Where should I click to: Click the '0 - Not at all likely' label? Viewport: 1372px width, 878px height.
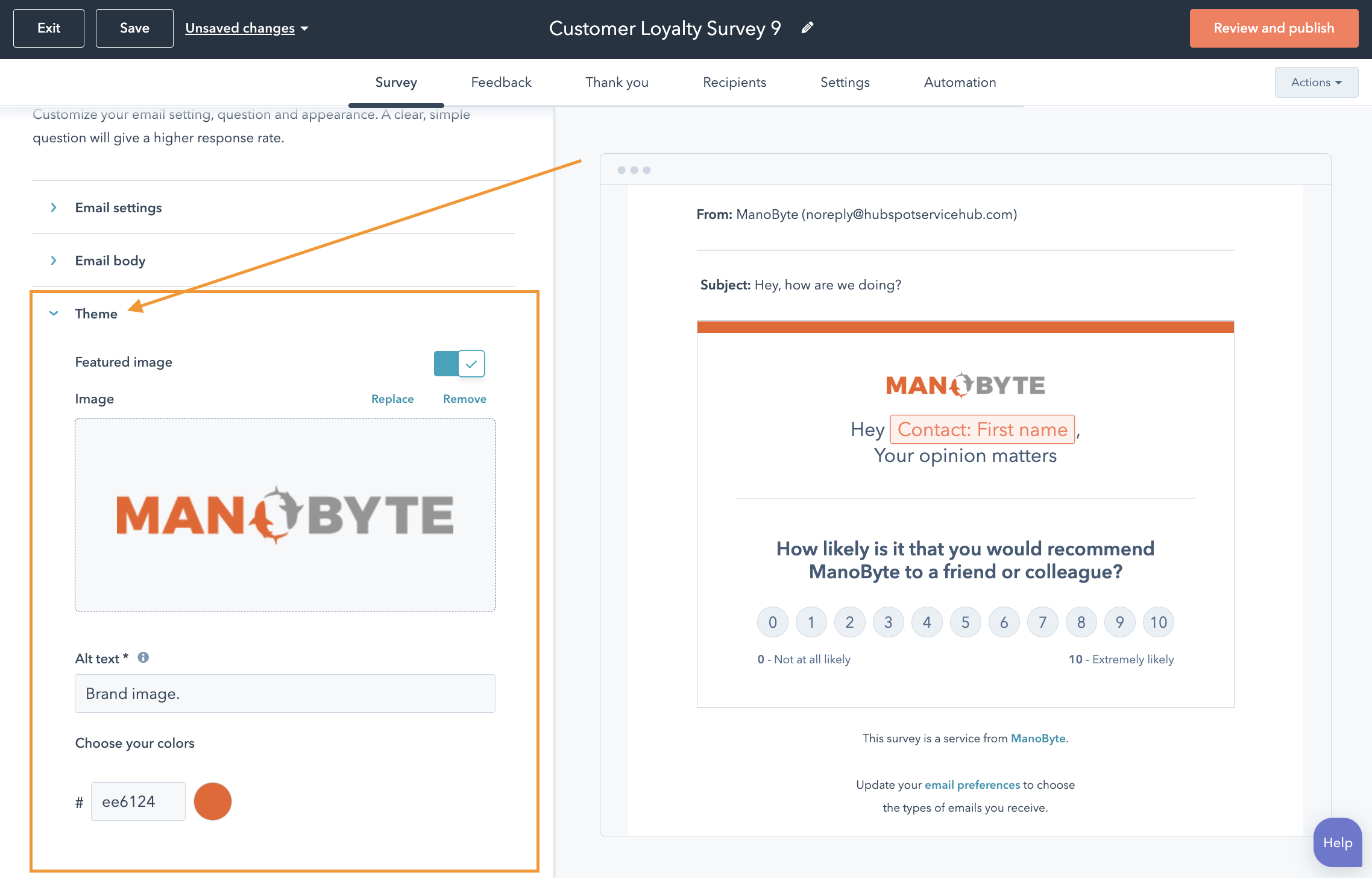(x=804, y=659)
